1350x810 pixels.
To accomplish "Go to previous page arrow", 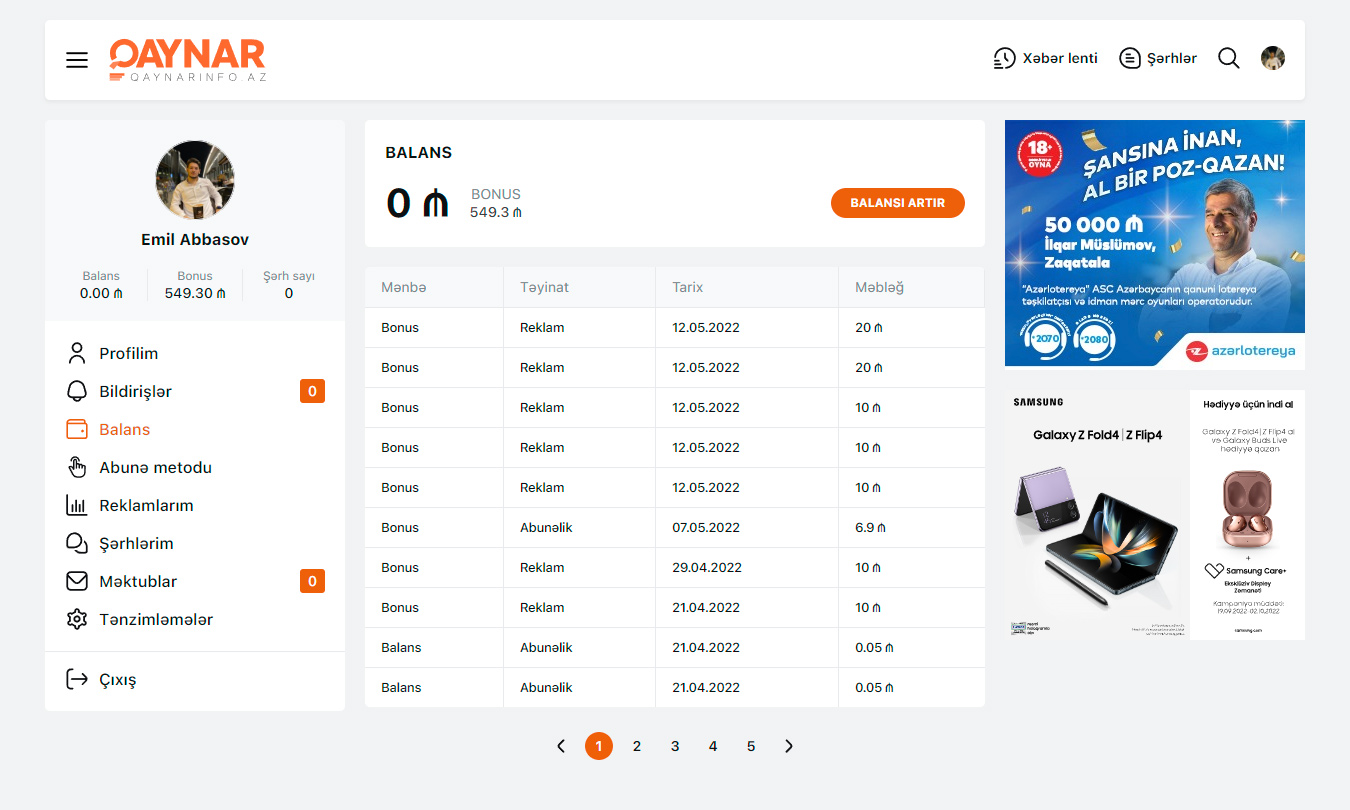I will pos(561,746).
